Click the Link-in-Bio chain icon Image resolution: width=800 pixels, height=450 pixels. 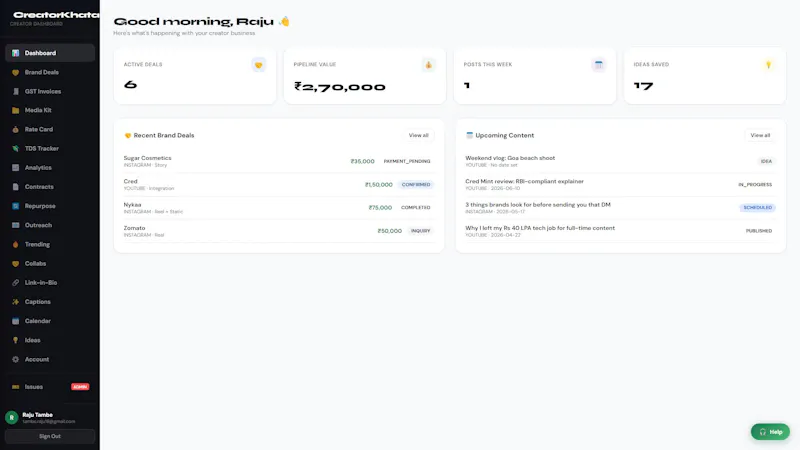click(15, 283)
